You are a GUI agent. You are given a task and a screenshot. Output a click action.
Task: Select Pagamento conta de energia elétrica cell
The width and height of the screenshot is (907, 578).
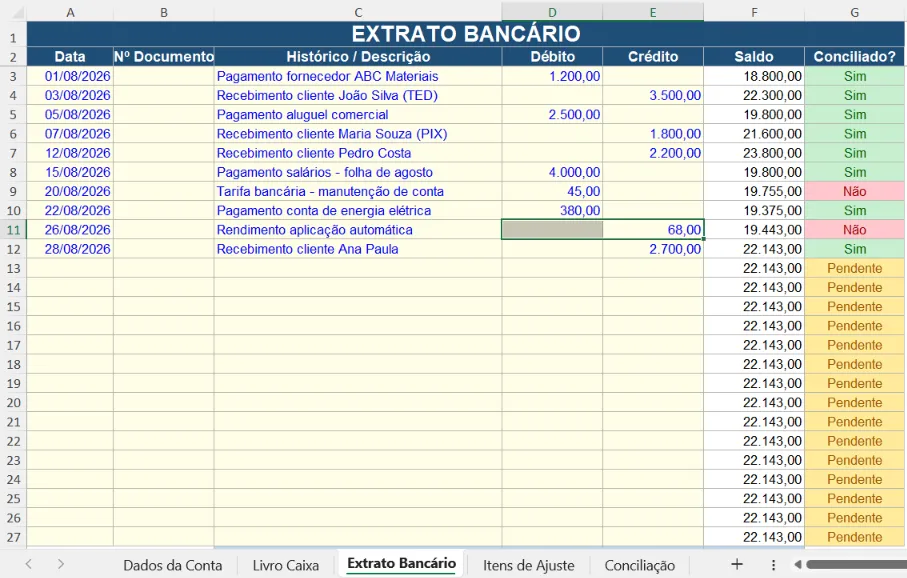(x=358, y=211)
